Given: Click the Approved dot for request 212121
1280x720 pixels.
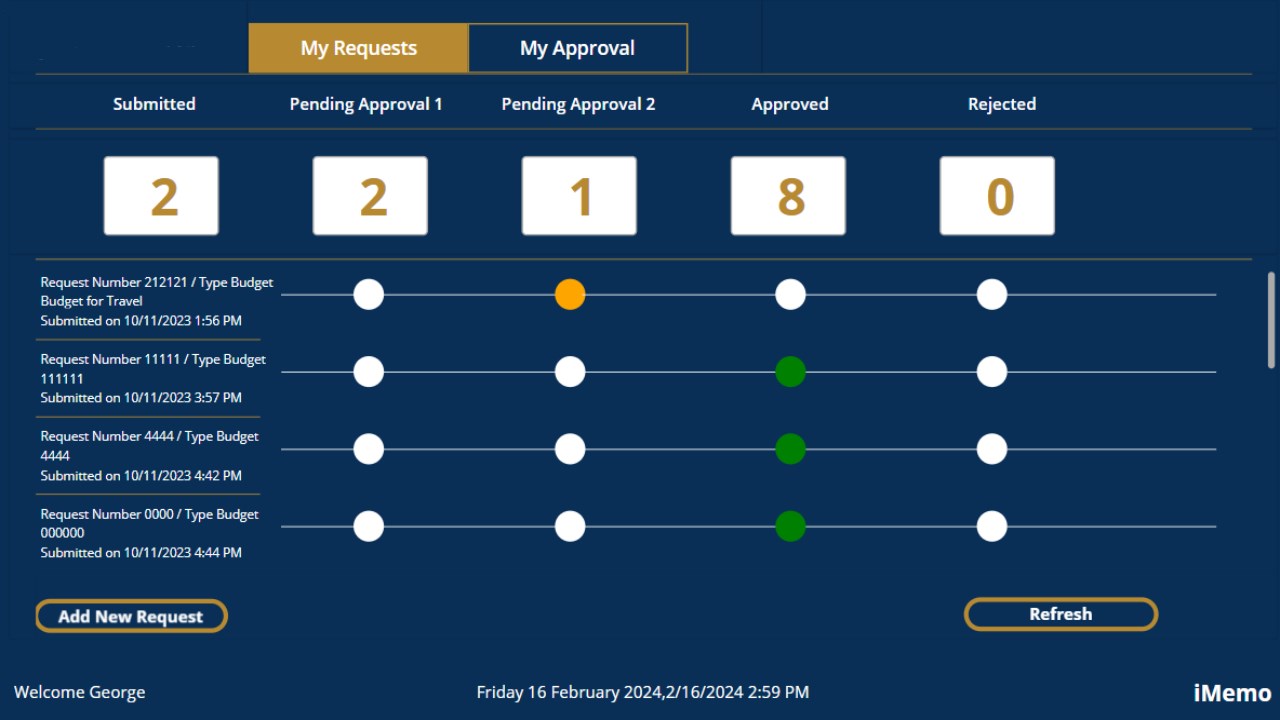Looking at the screenshot, I should (790, 294).
